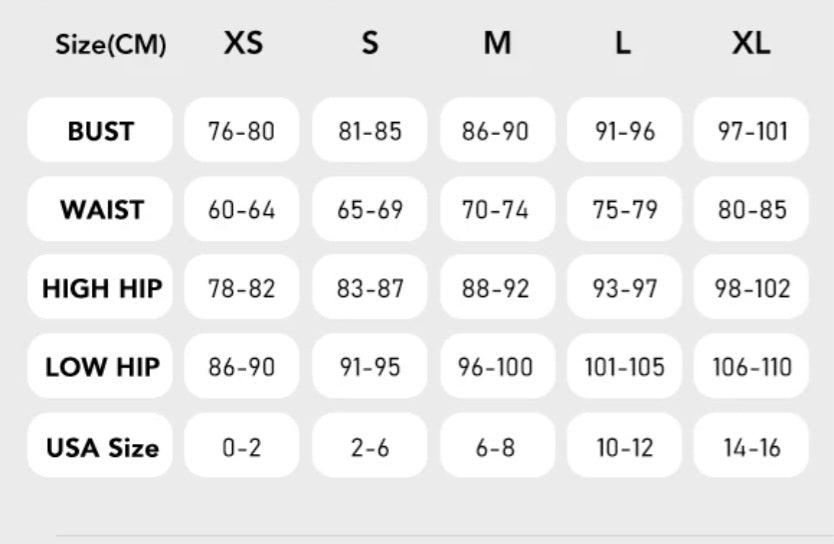
Task: Click the BUST row label
Action: point(100,131)
